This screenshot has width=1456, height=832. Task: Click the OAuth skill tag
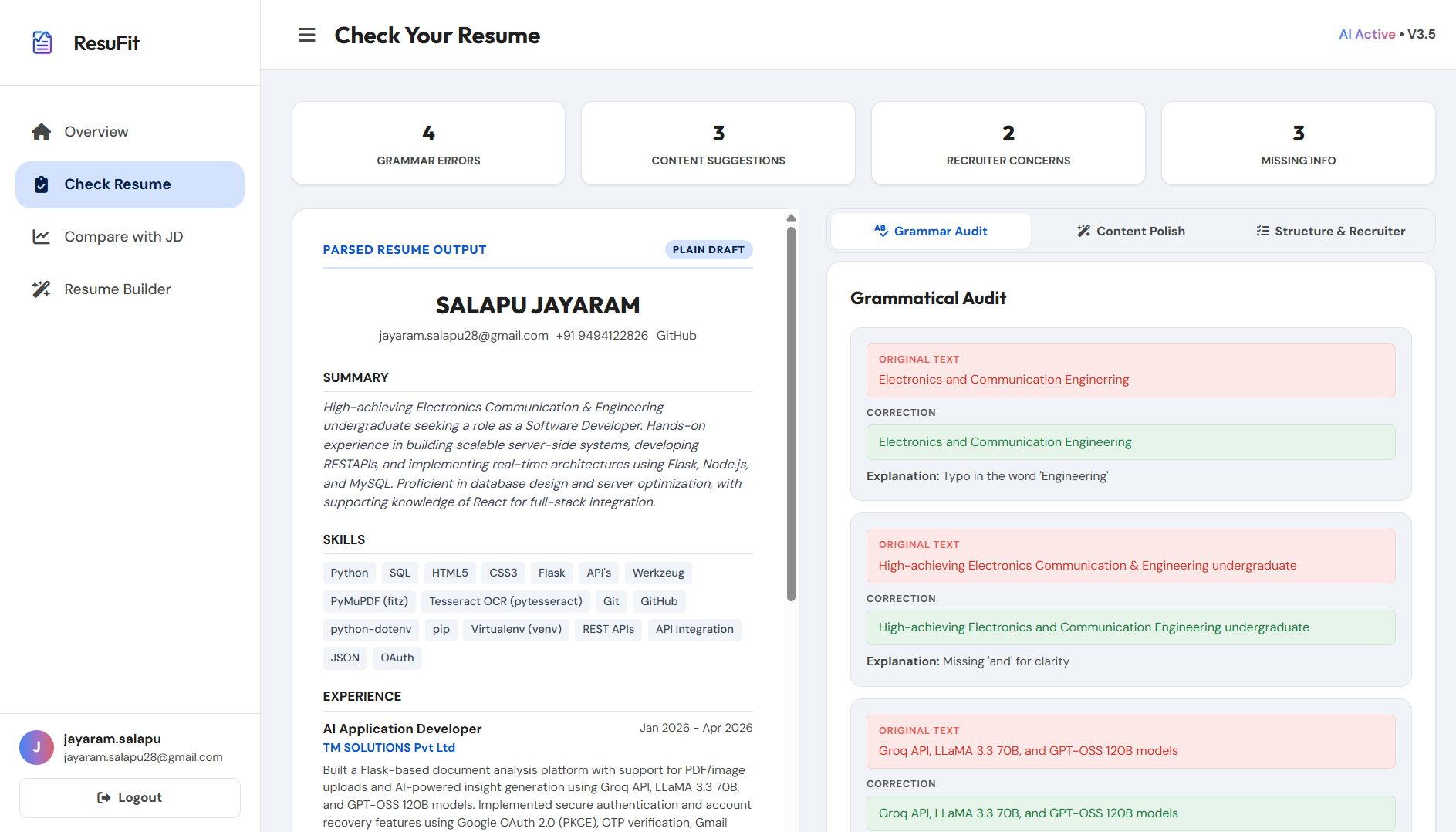(x=397, y=658)
